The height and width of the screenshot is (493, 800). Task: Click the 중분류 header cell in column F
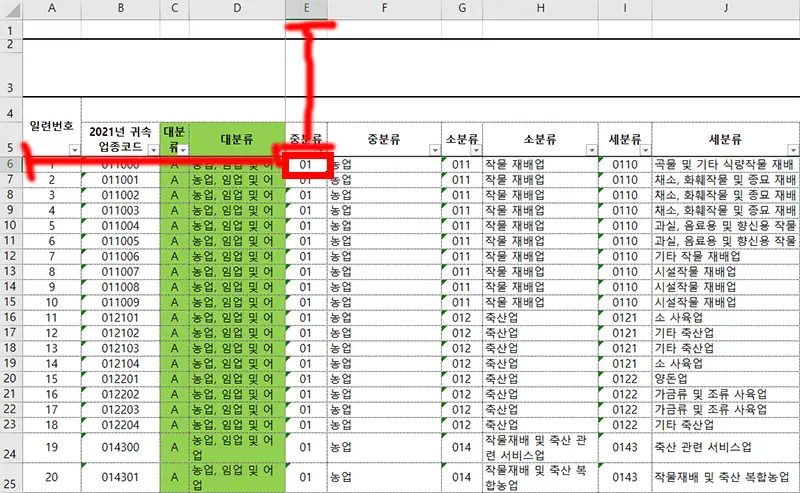(x=384, y=139)
